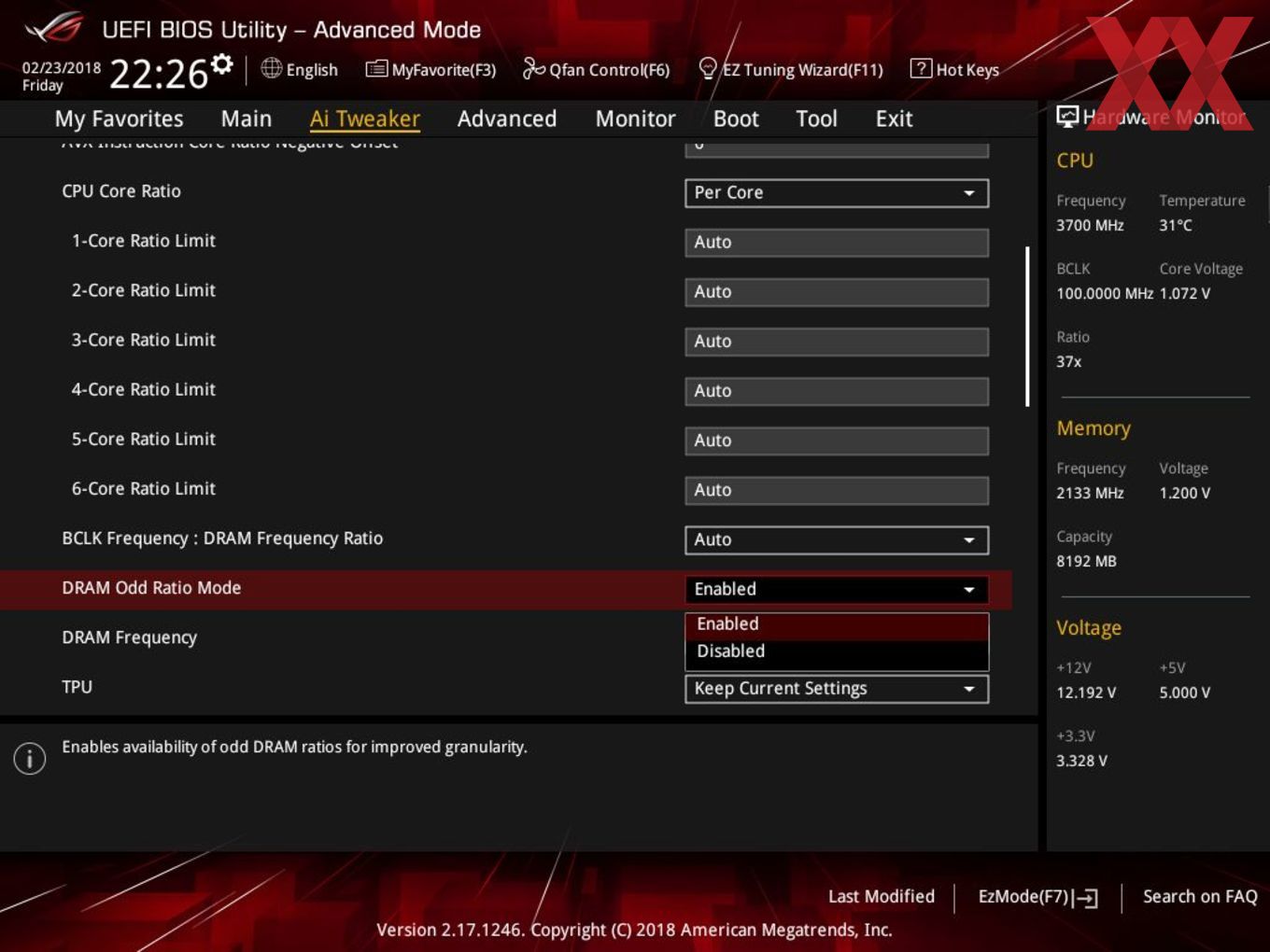Screen dimensions: 1270x952
Task: Click the BCLK 100.0000 MHz value
Action: [1105, 294]
